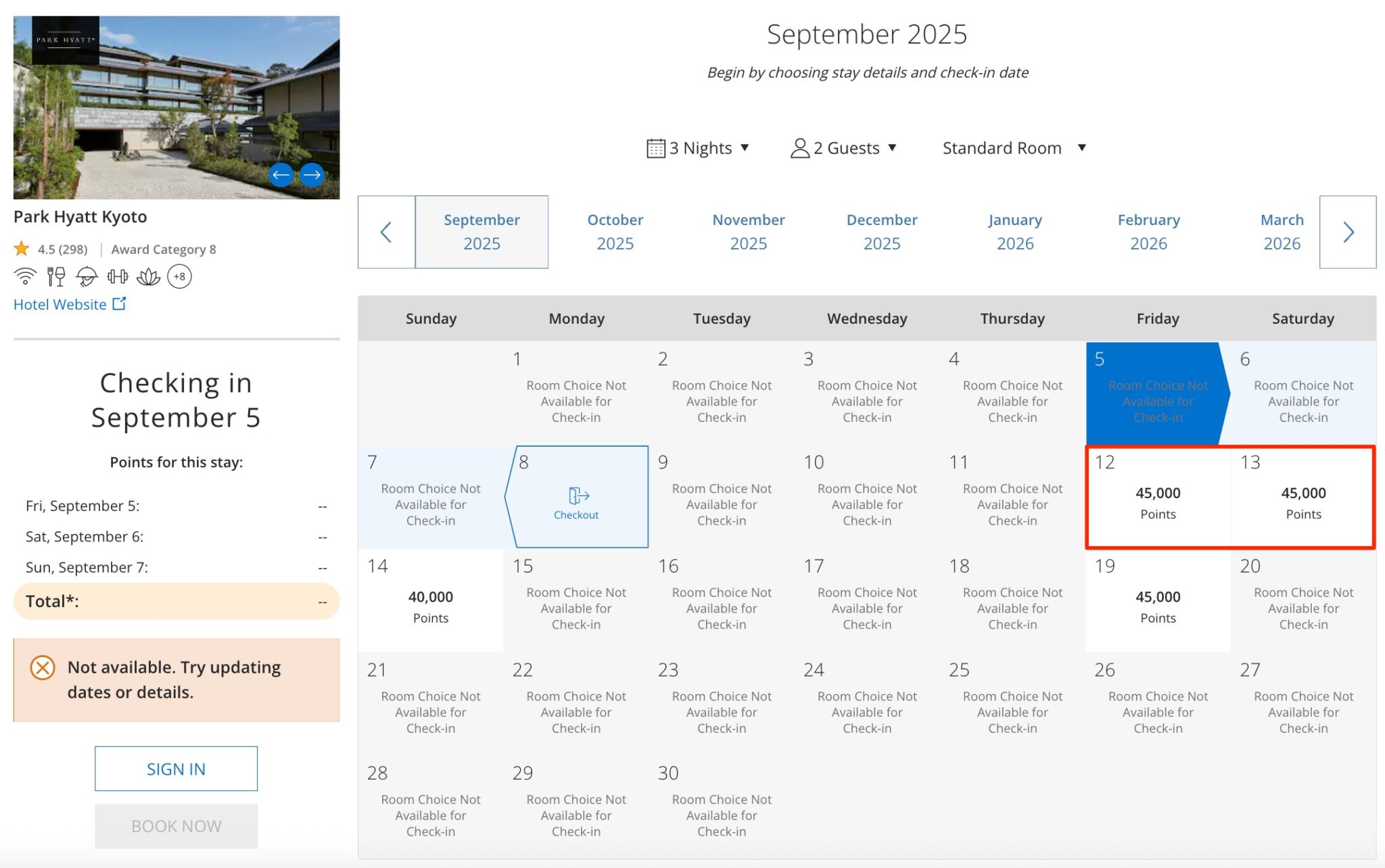Expand the Standard Room type dropdown
Screen dimensions: 1385x868
(x=1014, y=148)
